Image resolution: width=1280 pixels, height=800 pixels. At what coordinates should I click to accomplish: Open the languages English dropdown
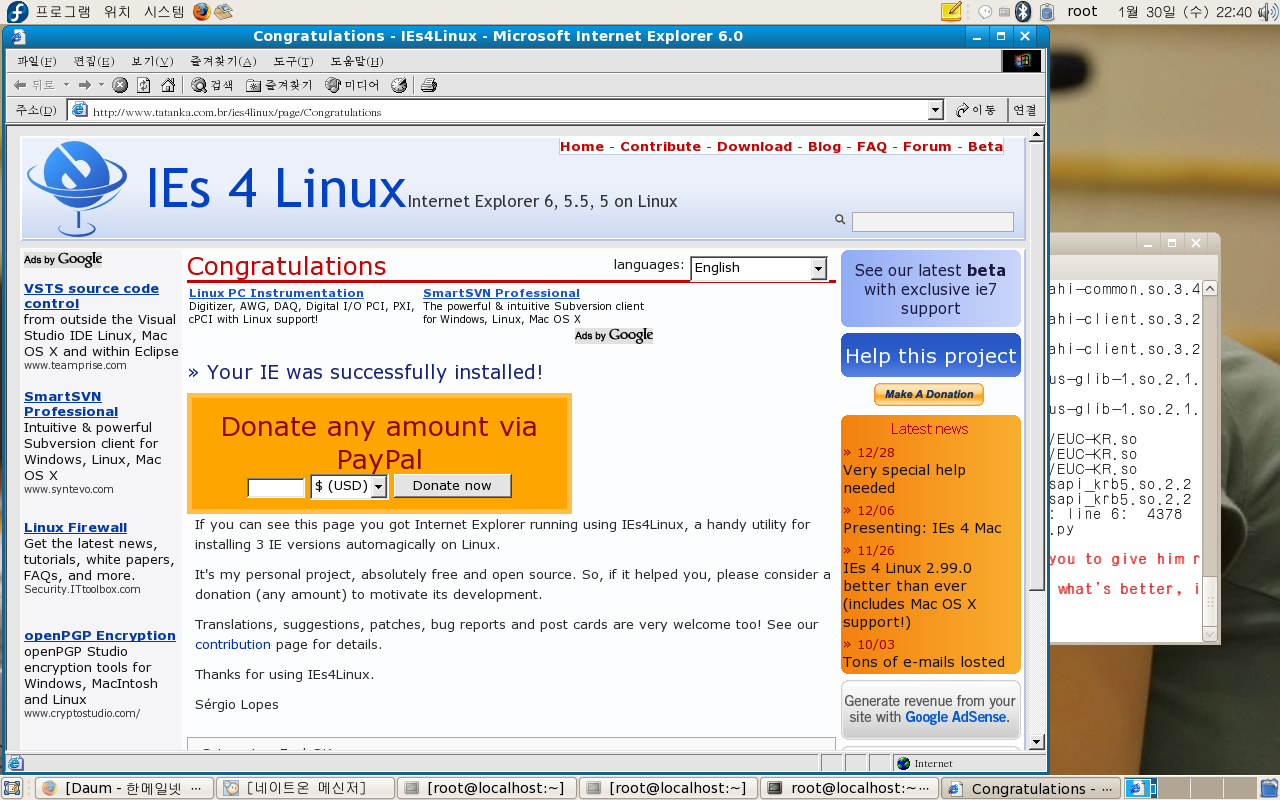(819, 268)
